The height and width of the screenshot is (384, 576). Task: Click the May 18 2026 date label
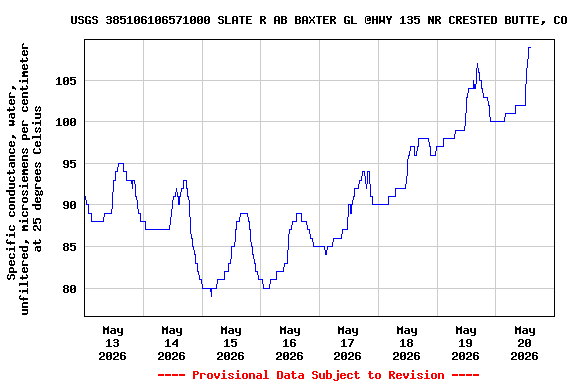(407, 343)
